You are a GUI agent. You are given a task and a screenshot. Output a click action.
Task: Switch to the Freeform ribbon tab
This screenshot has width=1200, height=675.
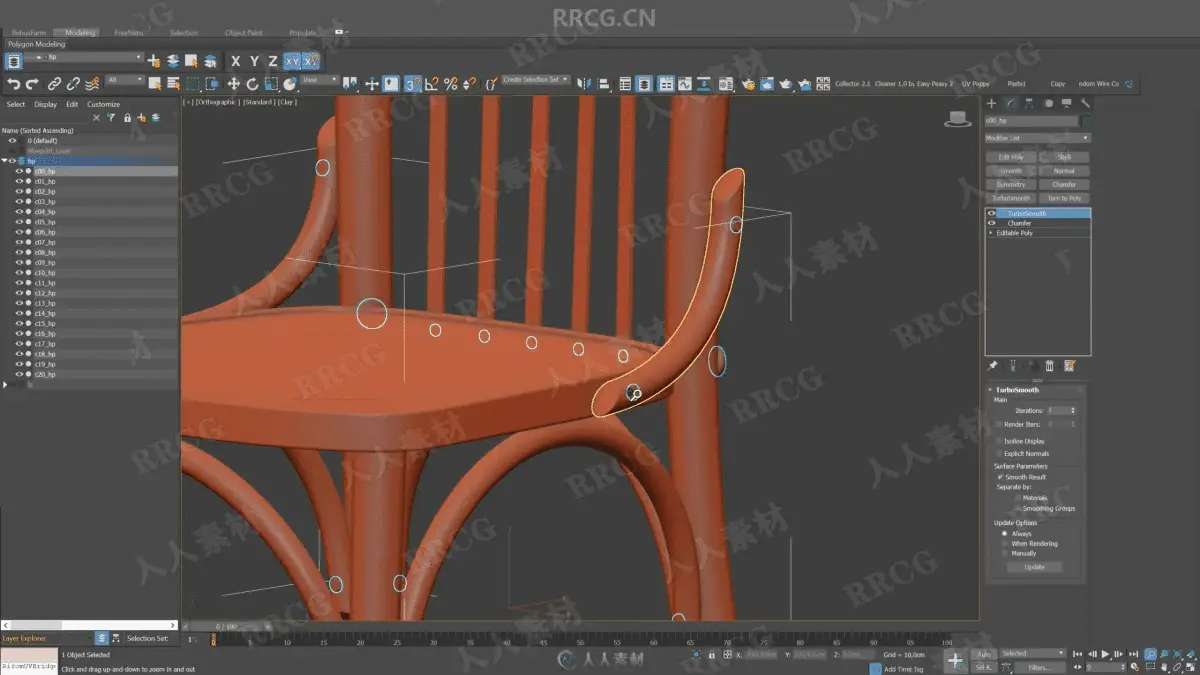(x=129, y=33)
